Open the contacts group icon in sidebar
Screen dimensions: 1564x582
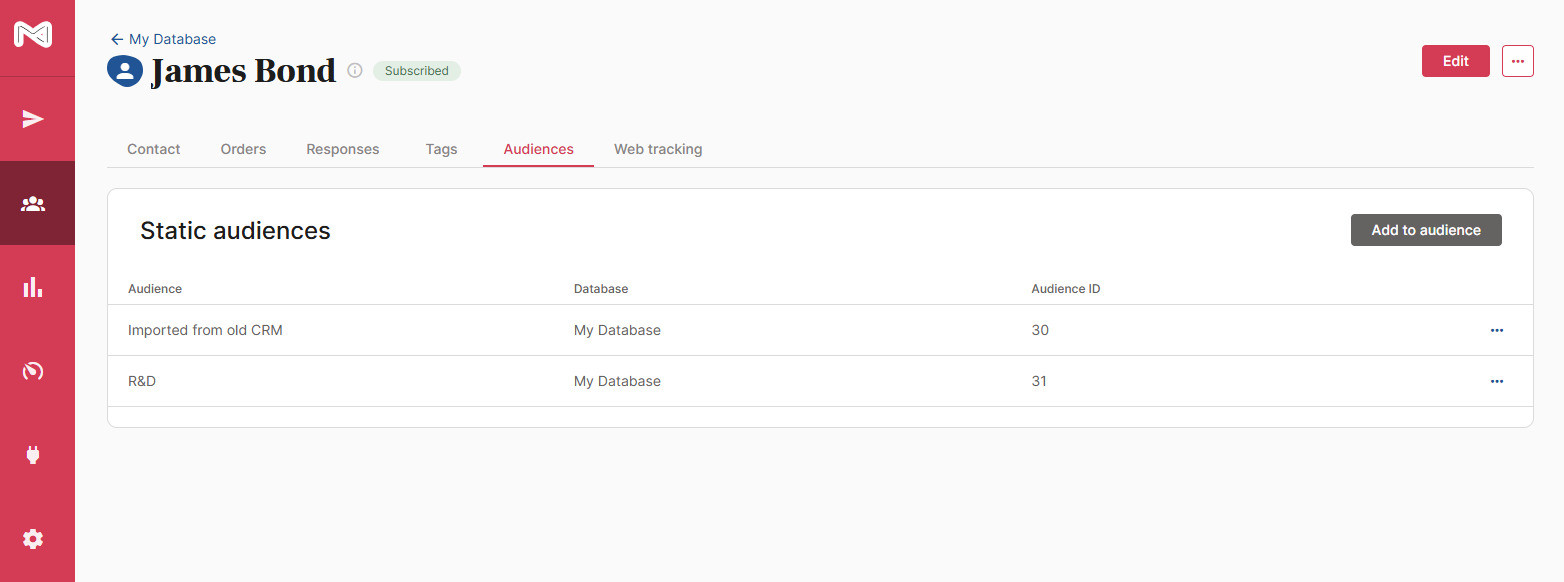[x=33, y=204]
